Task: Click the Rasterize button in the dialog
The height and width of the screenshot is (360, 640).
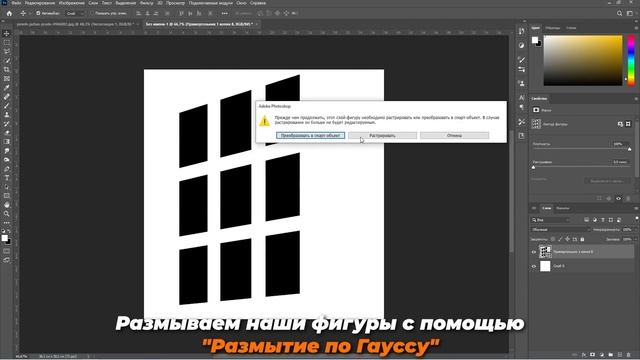Action: pos(382,136)
